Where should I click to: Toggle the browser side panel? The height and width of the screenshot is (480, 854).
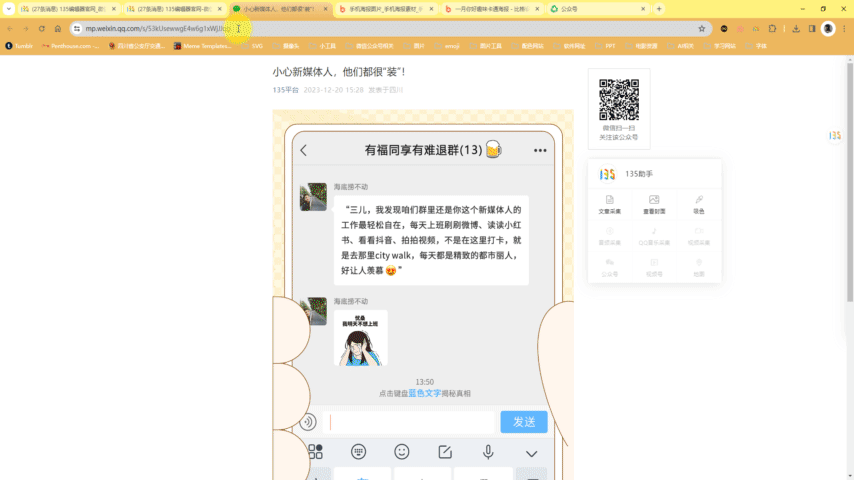tap(812, 28)
